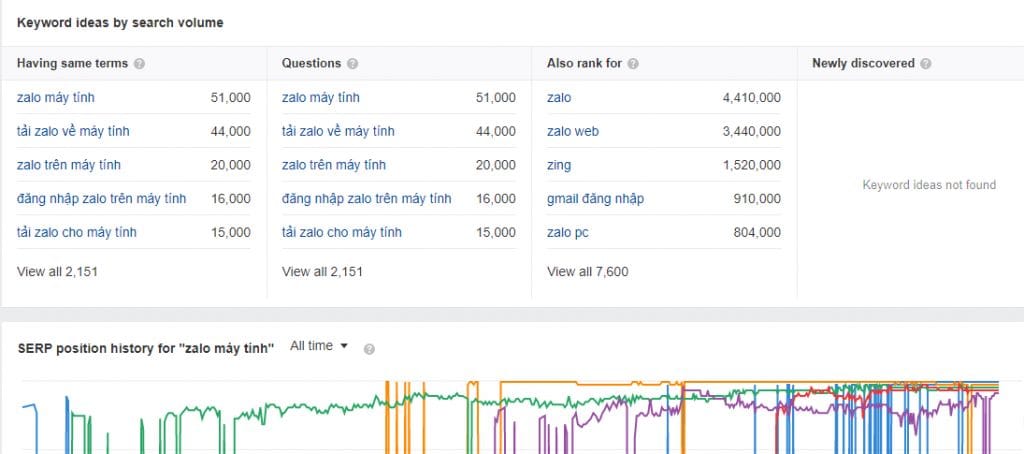Click help icon next to Newly discovered
The image size is (1024, 454).
[x=925, y=64]
